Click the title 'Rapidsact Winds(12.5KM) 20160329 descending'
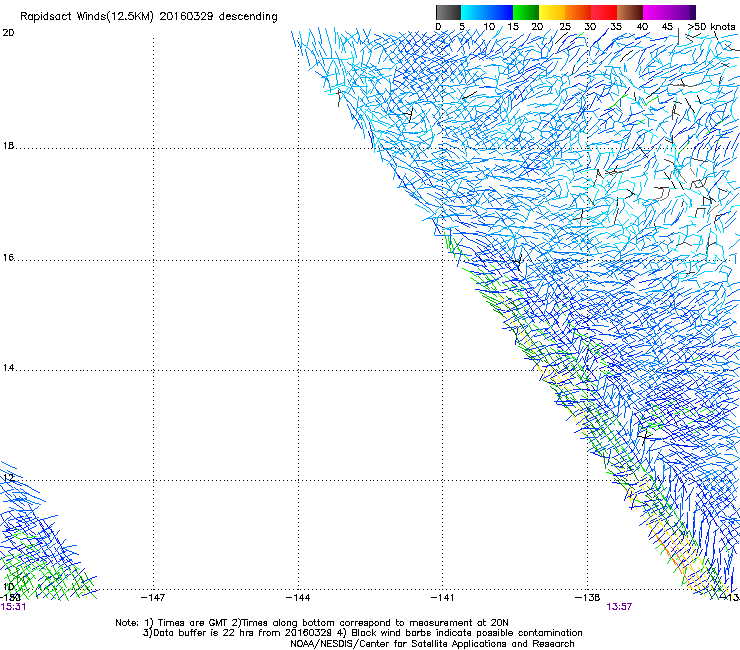 click(149, 17)
